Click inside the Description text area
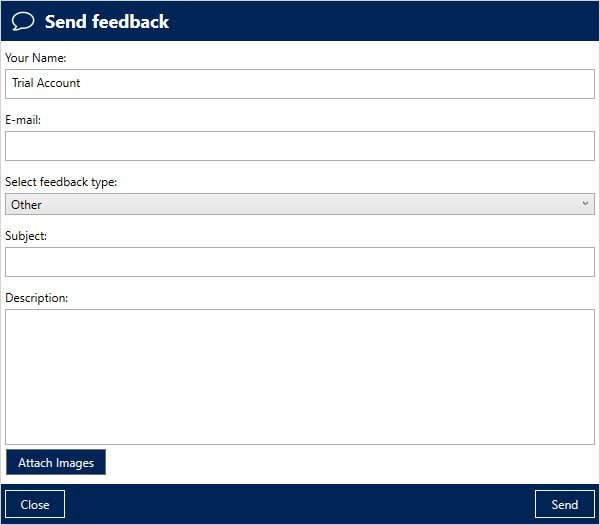 (x=300, y=376)
